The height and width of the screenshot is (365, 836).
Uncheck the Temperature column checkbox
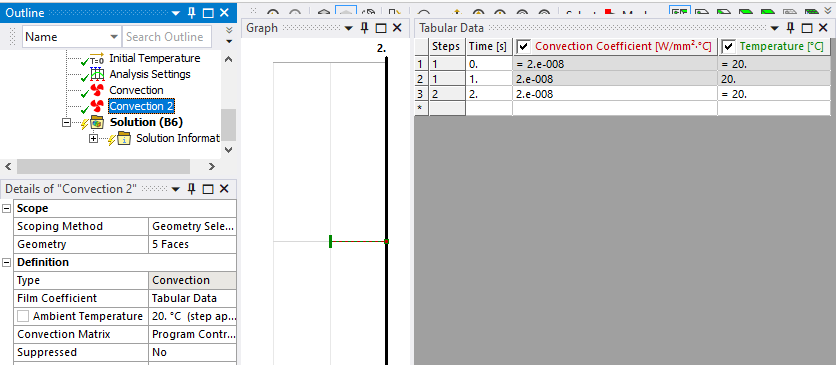click(729, 47)
